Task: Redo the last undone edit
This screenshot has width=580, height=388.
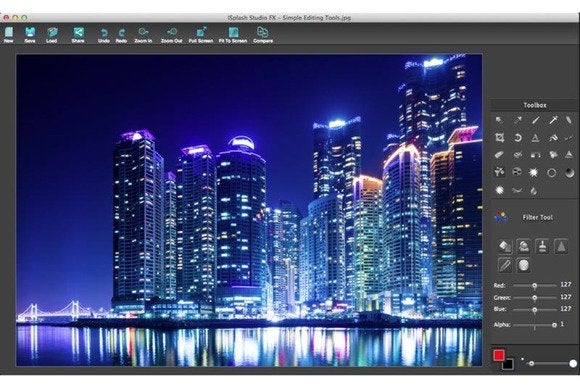Action: click(121, 36)
